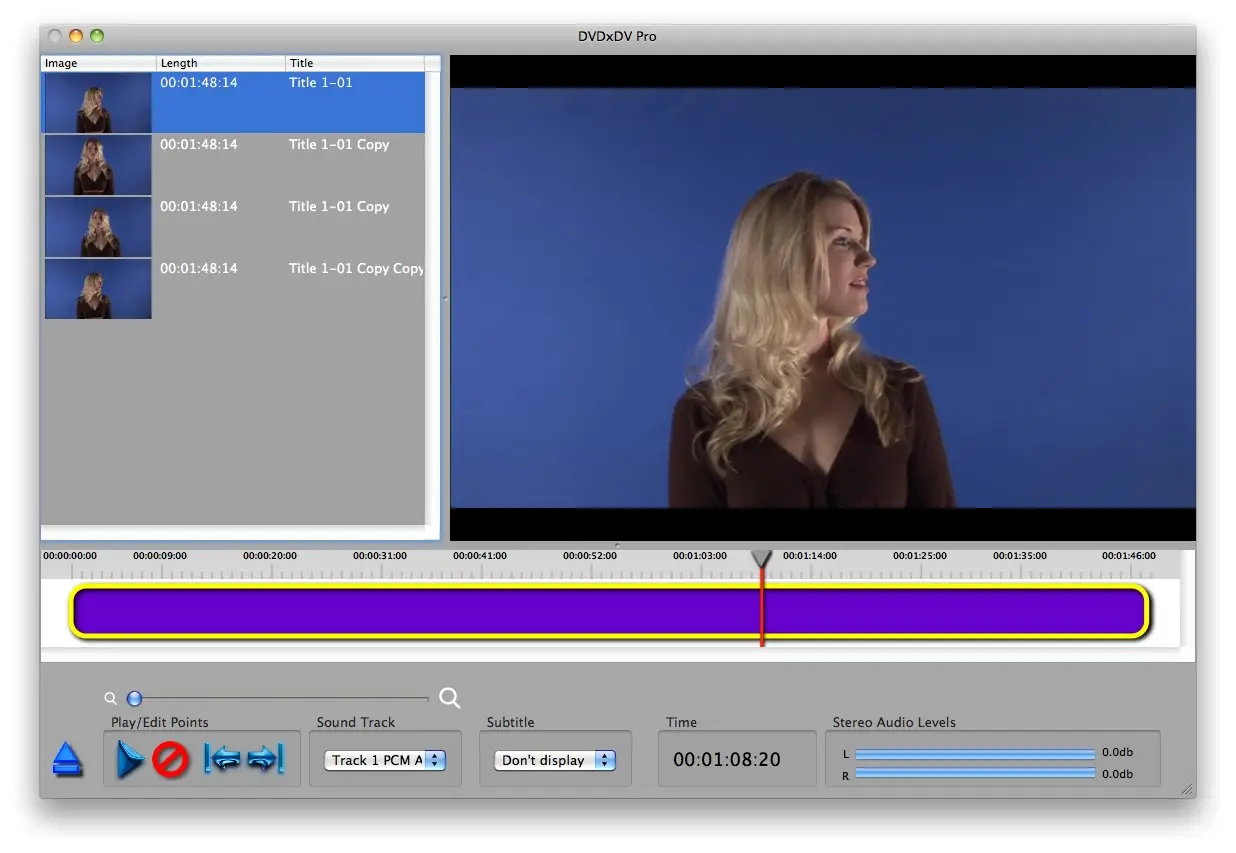Click the right channel audio level bar
This screenshot has width=1236, height=853.
point(975,773)
